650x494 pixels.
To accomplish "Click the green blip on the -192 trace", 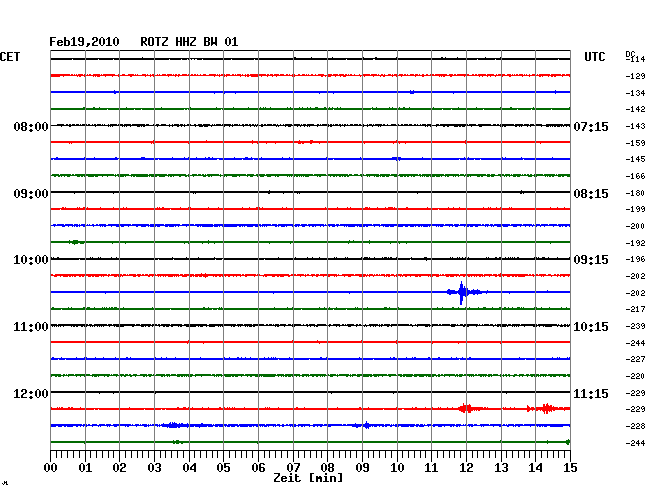I will [x=75, y=242].
